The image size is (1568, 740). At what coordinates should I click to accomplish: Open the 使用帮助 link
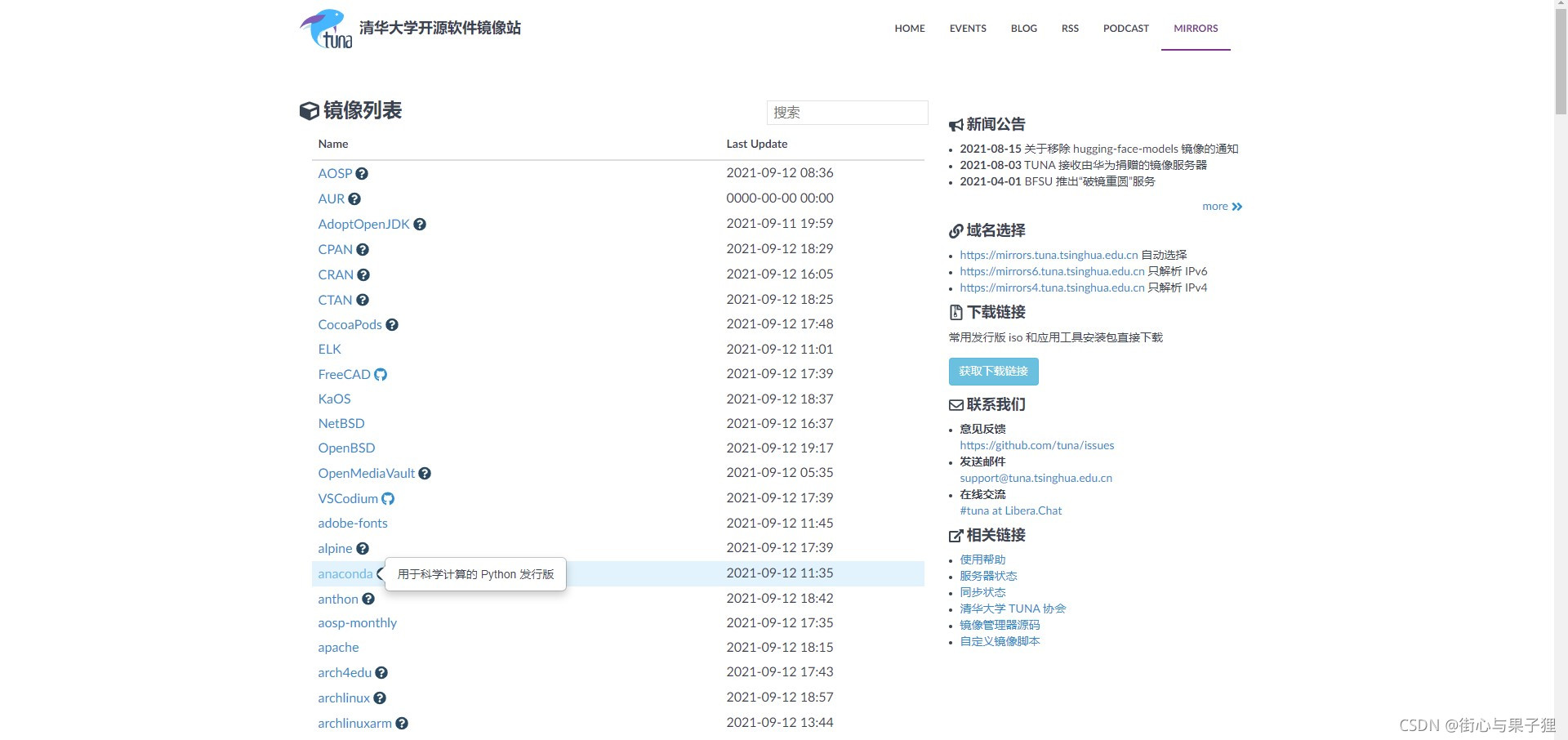(x=982, y=560)
